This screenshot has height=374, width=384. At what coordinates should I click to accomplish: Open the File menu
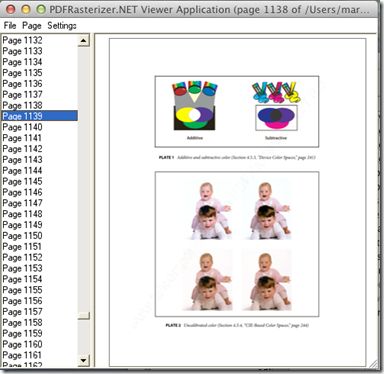[x=10, y=26]
